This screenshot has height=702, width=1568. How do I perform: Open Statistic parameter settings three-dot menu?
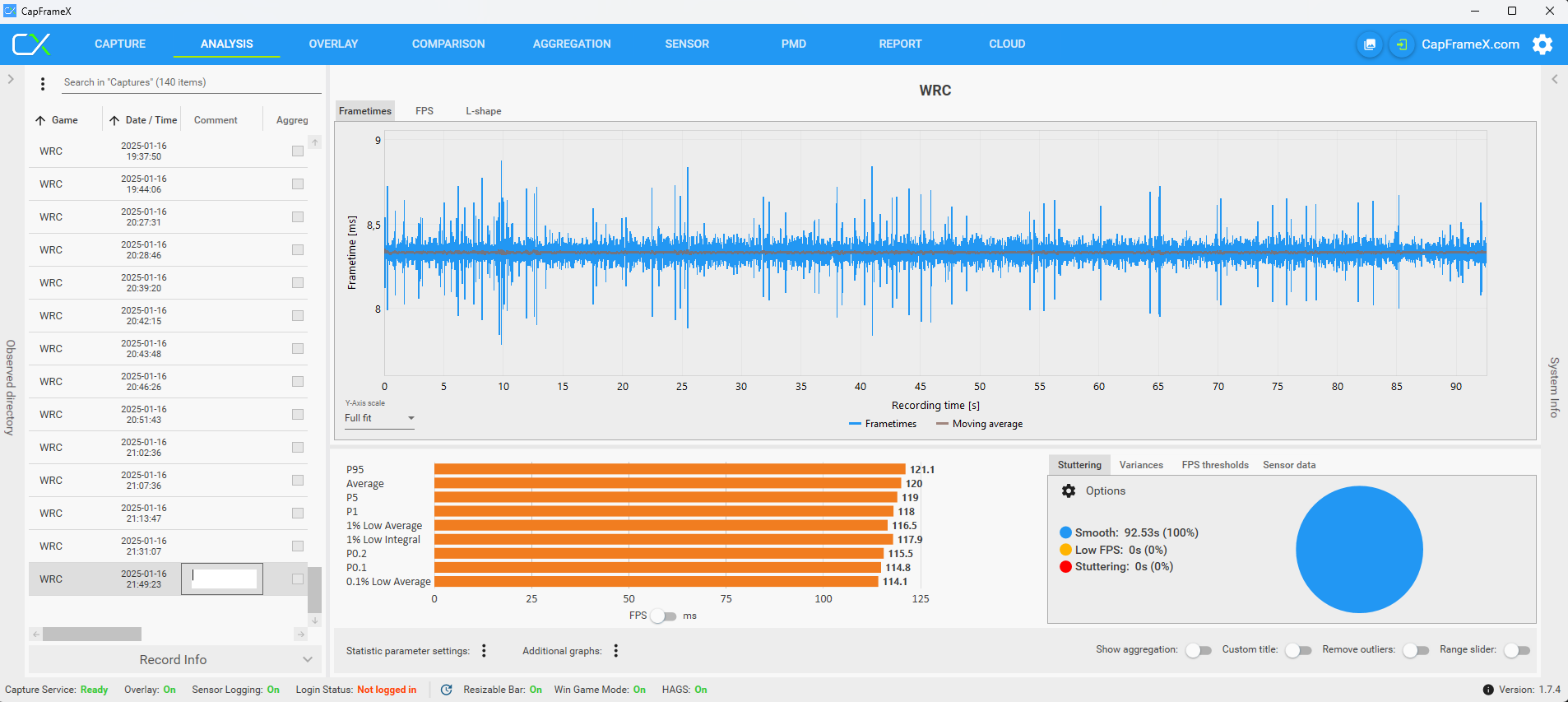pyautogui.click(x=484, y=651)
